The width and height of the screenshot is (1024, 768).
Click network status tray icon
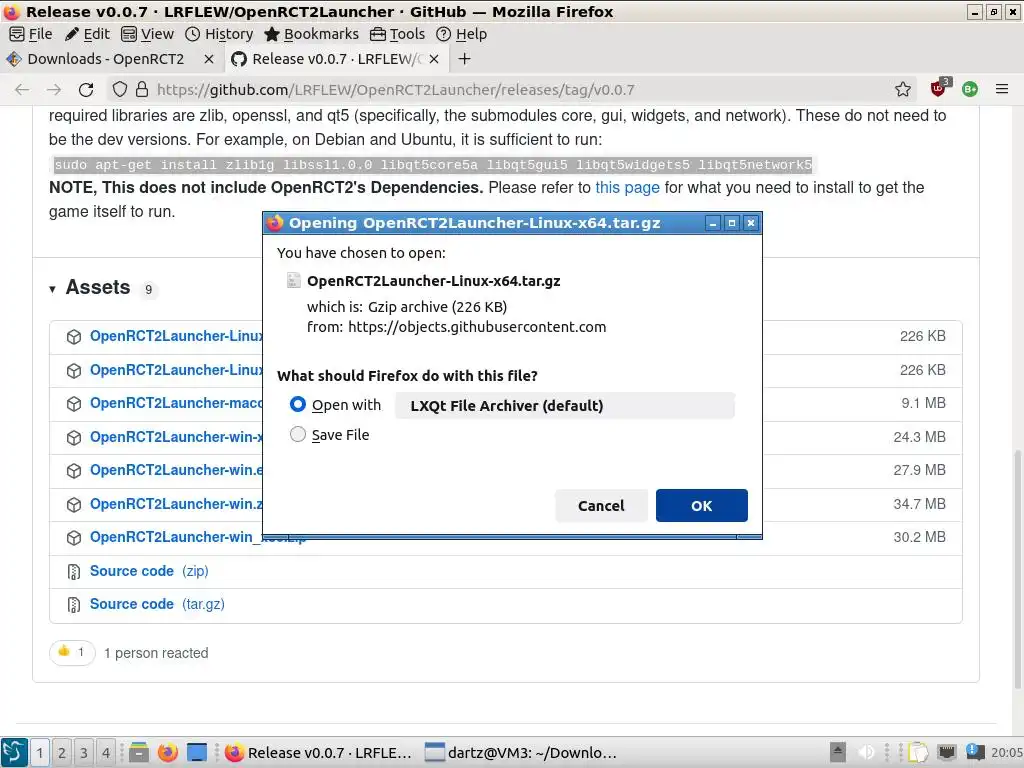(x=946, y=752)
